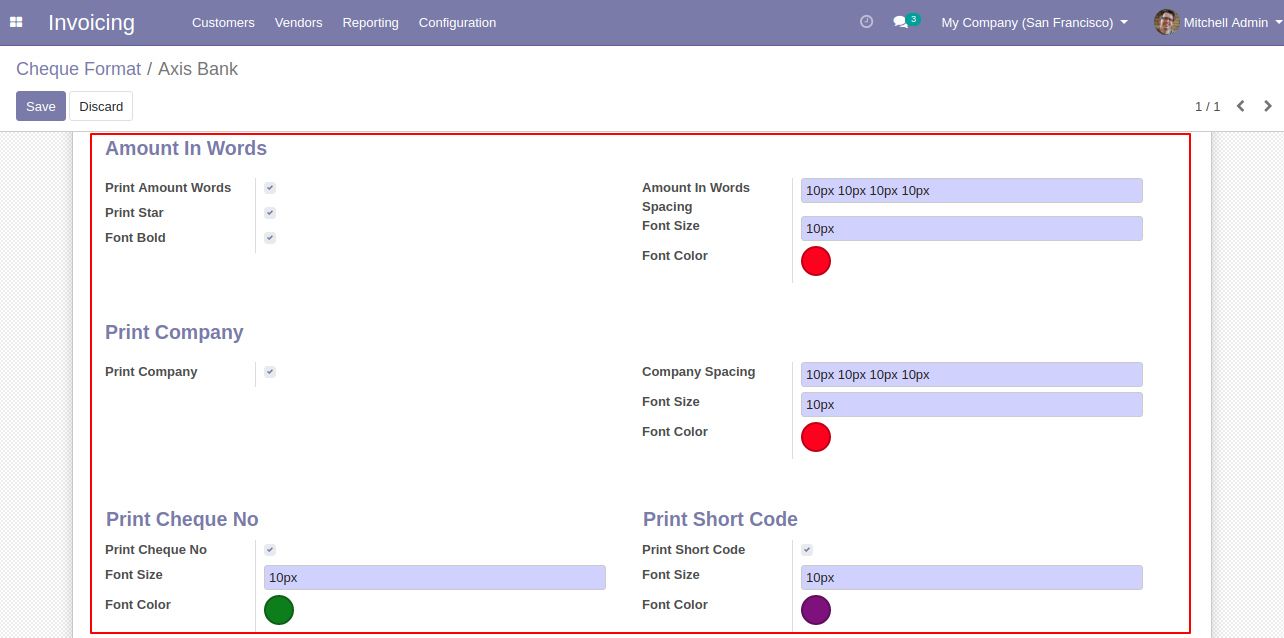The height and width of the screenshot is (638, 1284).
Task: Open the Reporting menu
Action: [370, 22]
